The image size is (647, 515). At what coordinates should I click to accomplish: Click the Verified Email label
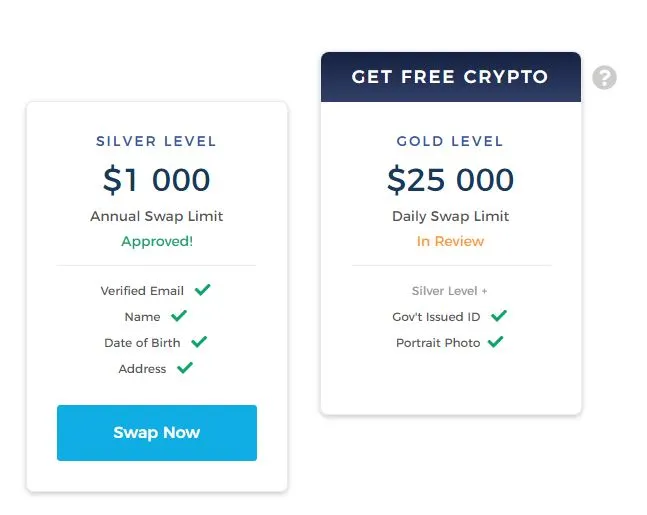click(142, 291)
